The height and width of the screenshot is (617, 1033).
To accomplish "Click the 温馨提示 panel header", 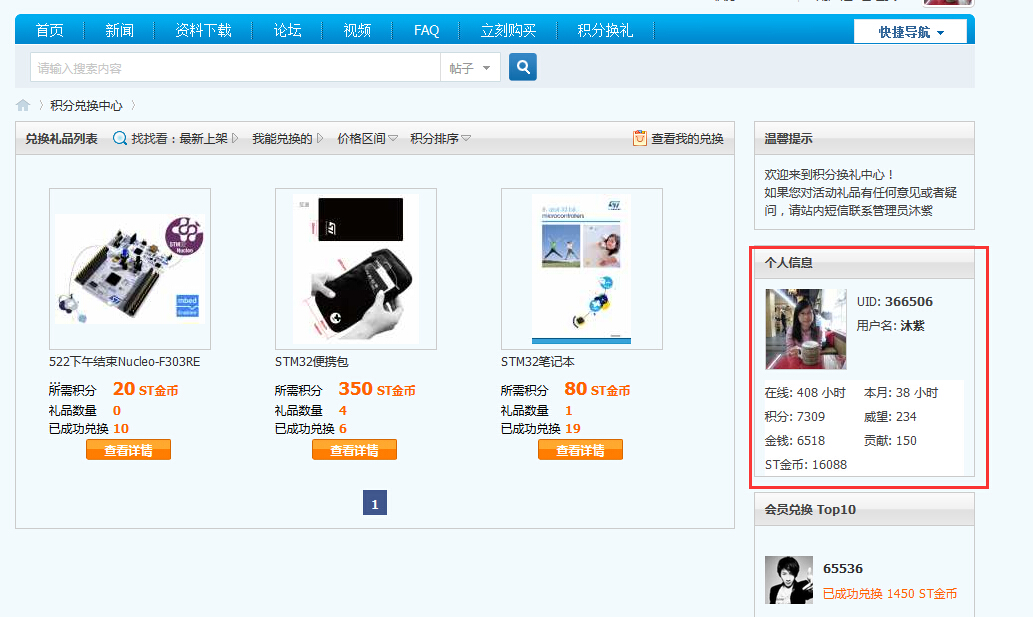I will pyautogui.click(x=864, y=138).
